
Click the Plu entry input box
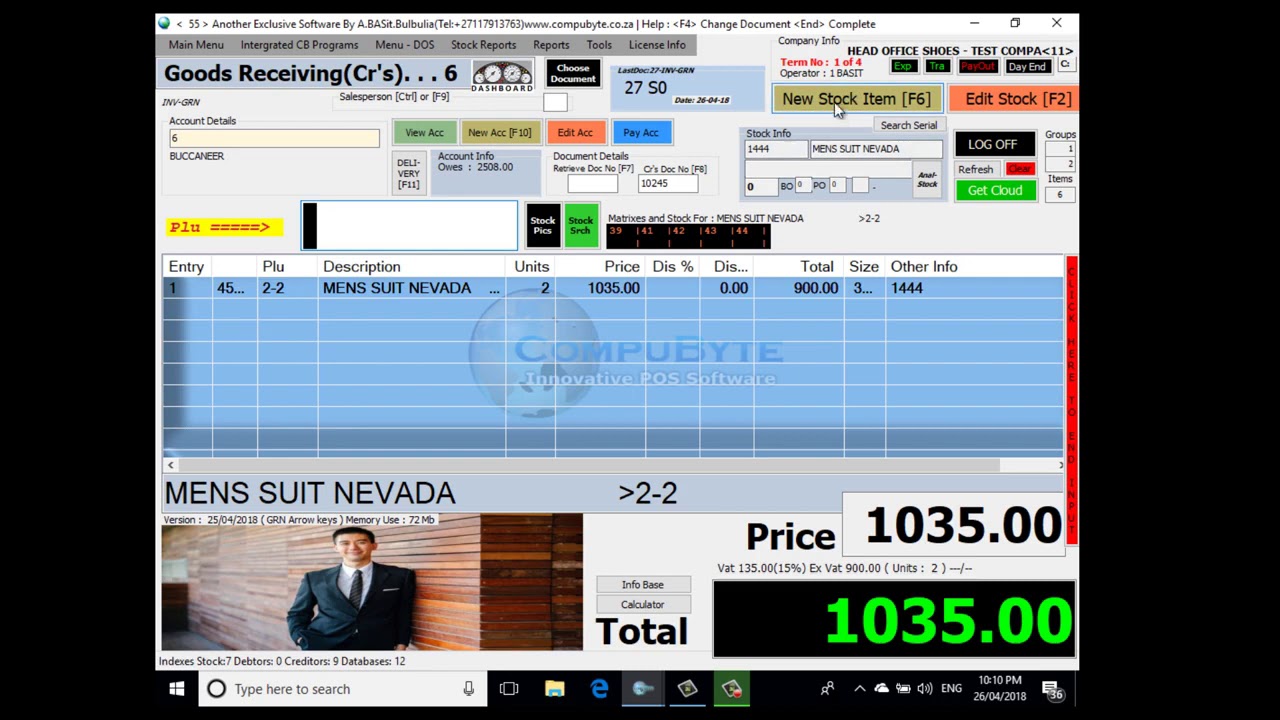tap(410, 225)
